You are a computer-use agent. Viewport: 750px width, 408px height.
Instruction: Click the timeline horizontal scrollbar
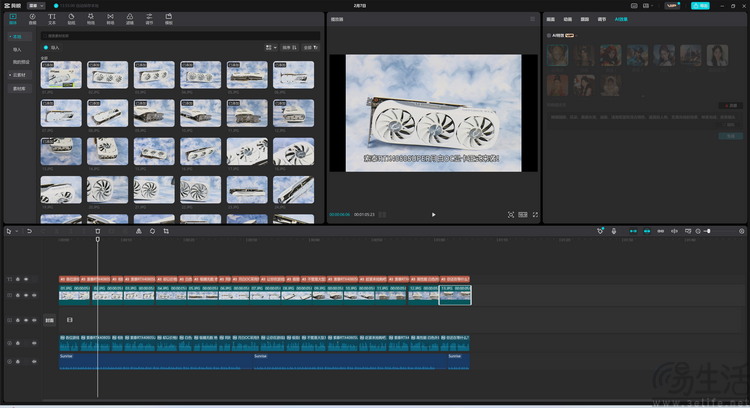pyautogui.click(x=392, y=400)
